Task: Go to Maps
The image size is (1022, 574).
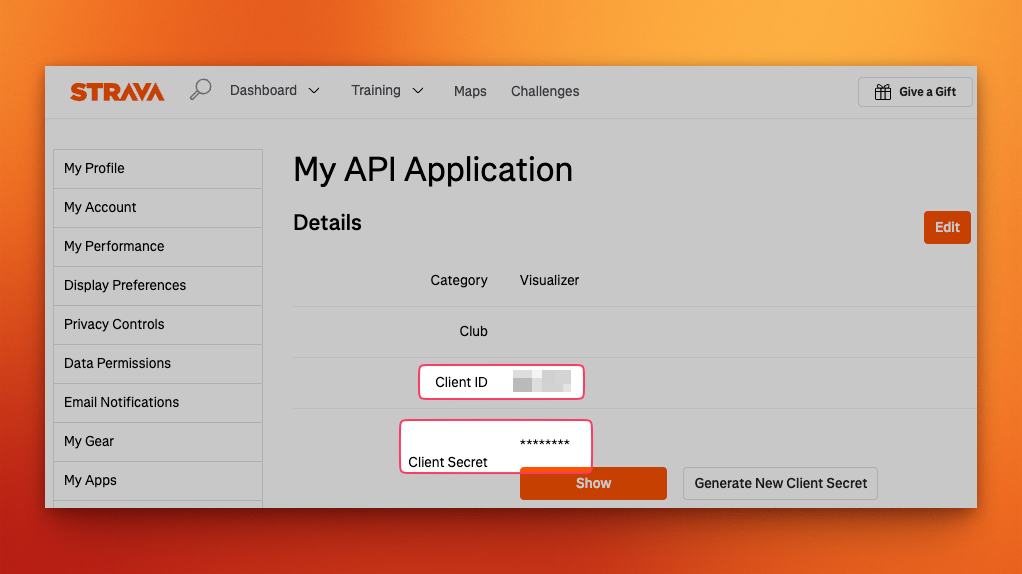Action: click(470, 91)
